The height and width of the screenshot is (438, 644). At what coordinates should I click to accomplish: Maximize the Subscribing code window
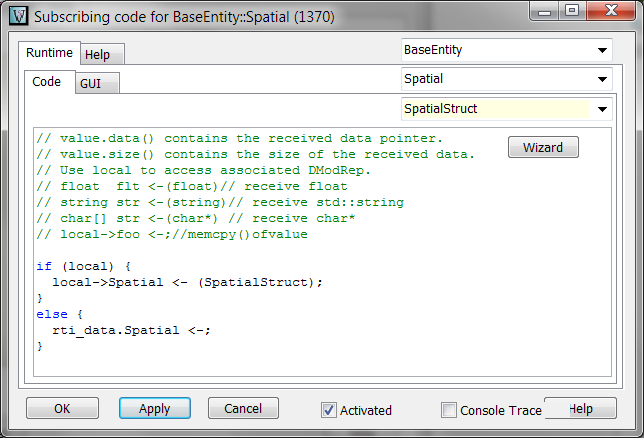571,13
